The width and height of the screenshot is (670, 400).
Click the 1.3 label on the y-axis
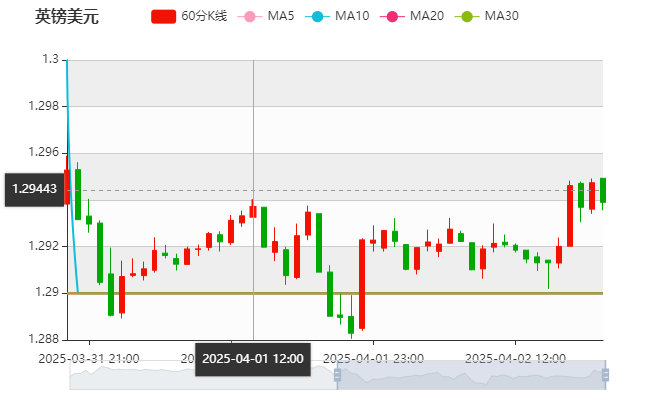pyautogui.click(x=50, y=59)
